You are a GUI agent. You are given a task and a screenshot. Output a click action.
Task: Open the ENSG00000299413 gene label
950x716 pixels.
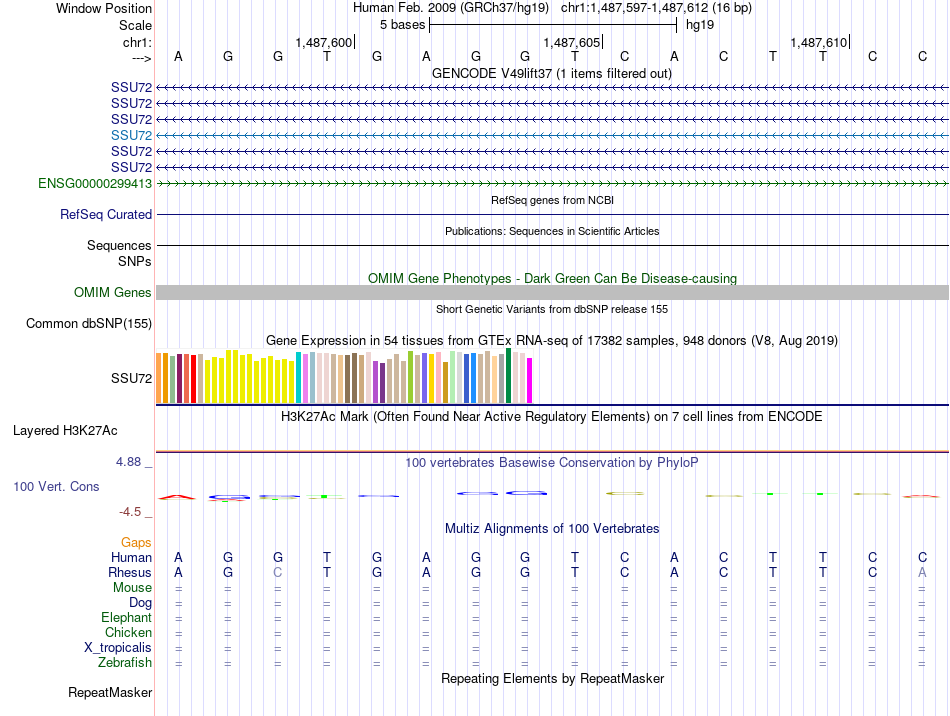(95, 183)
